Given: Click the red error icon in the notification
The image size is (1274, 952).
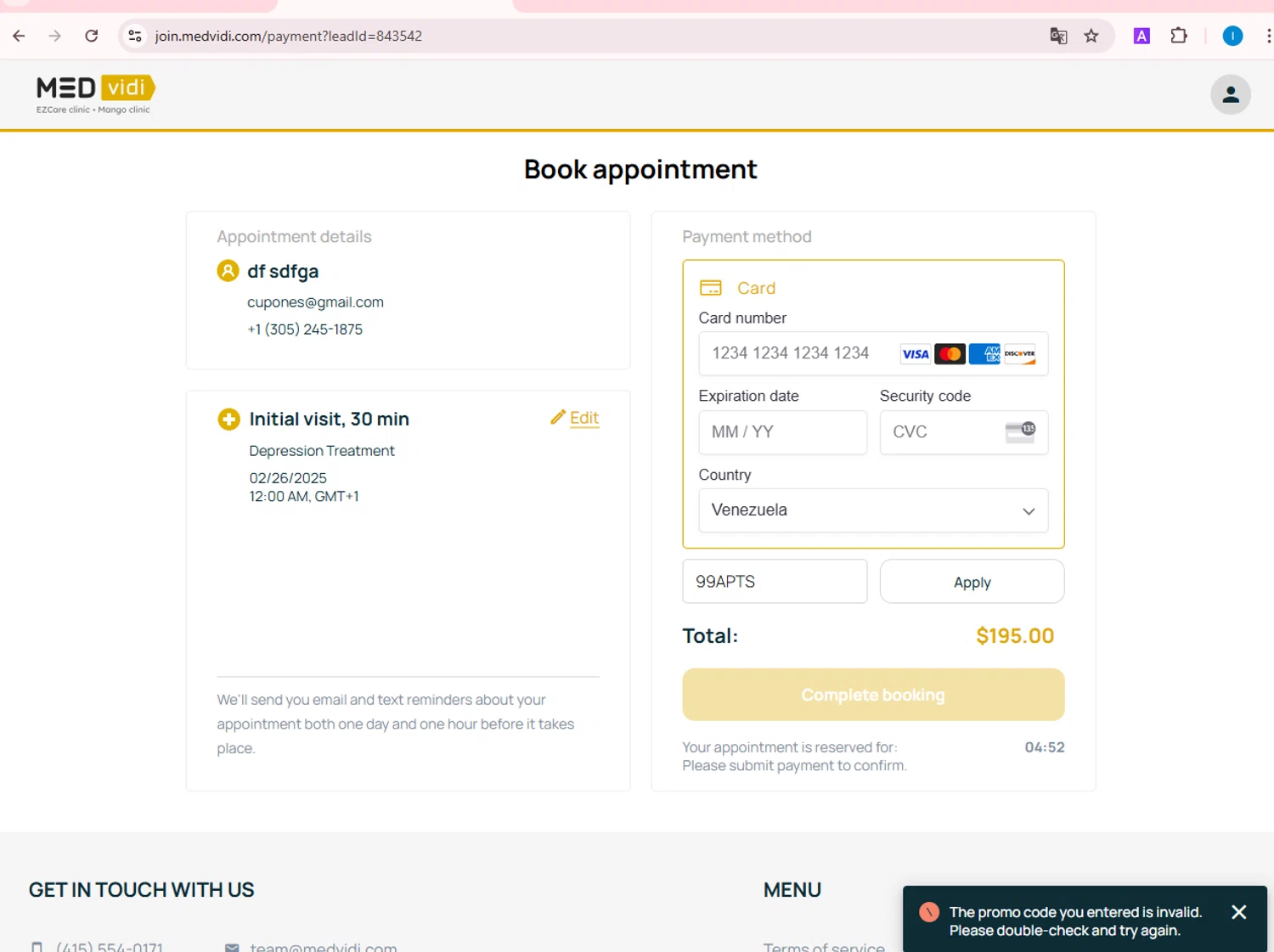Looking at the screenshot, I should click(929, 912).
